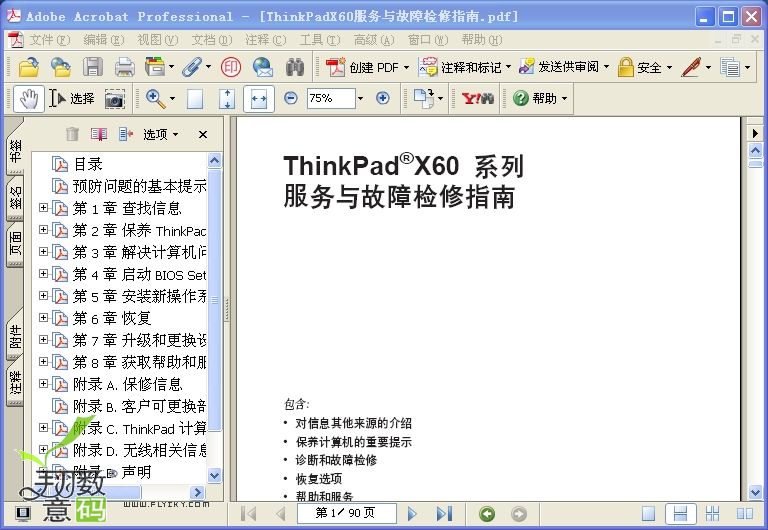Click the expand current bookmark icon

[126, 134]
